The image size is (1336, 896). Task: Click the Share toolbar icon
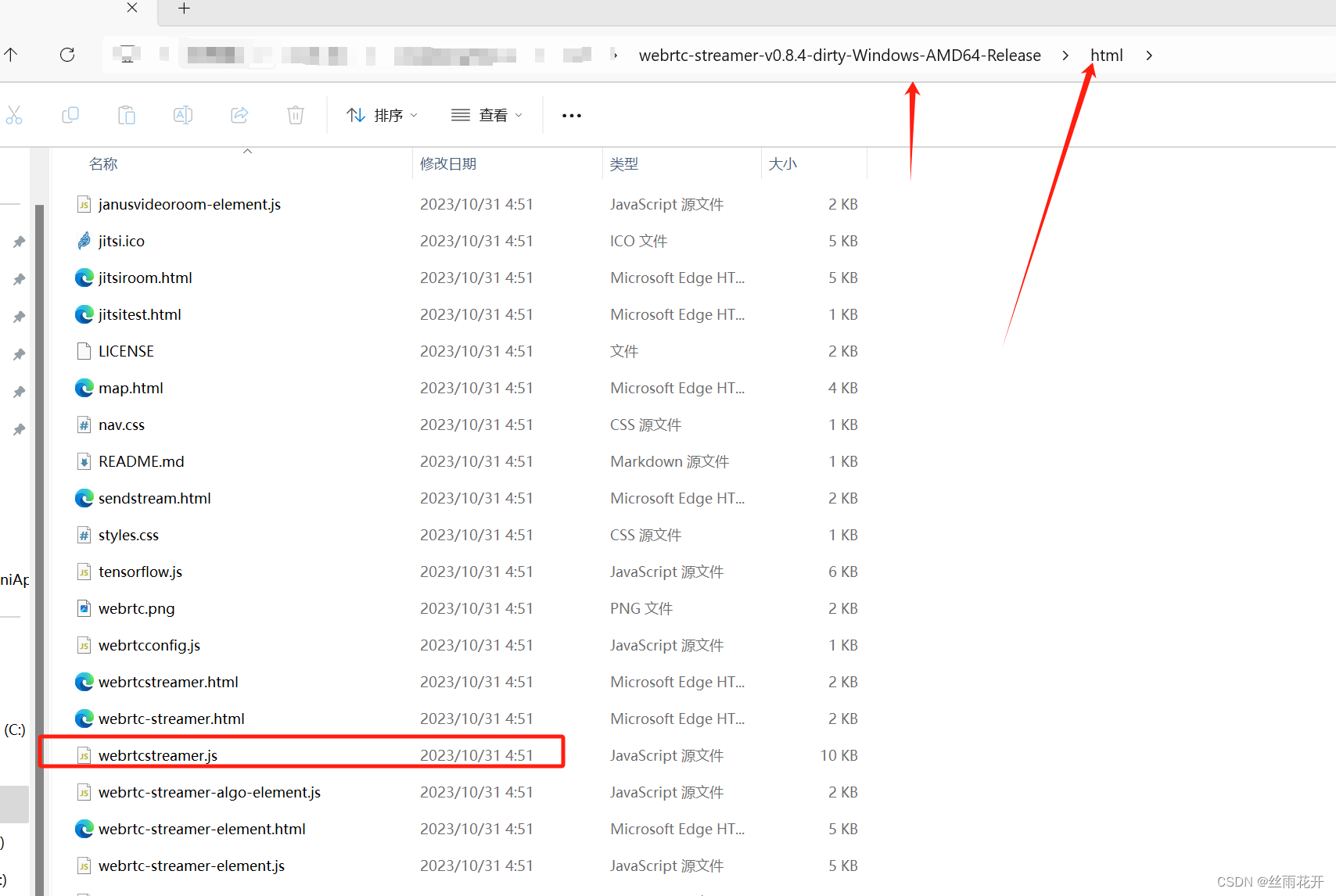[239, 115]
